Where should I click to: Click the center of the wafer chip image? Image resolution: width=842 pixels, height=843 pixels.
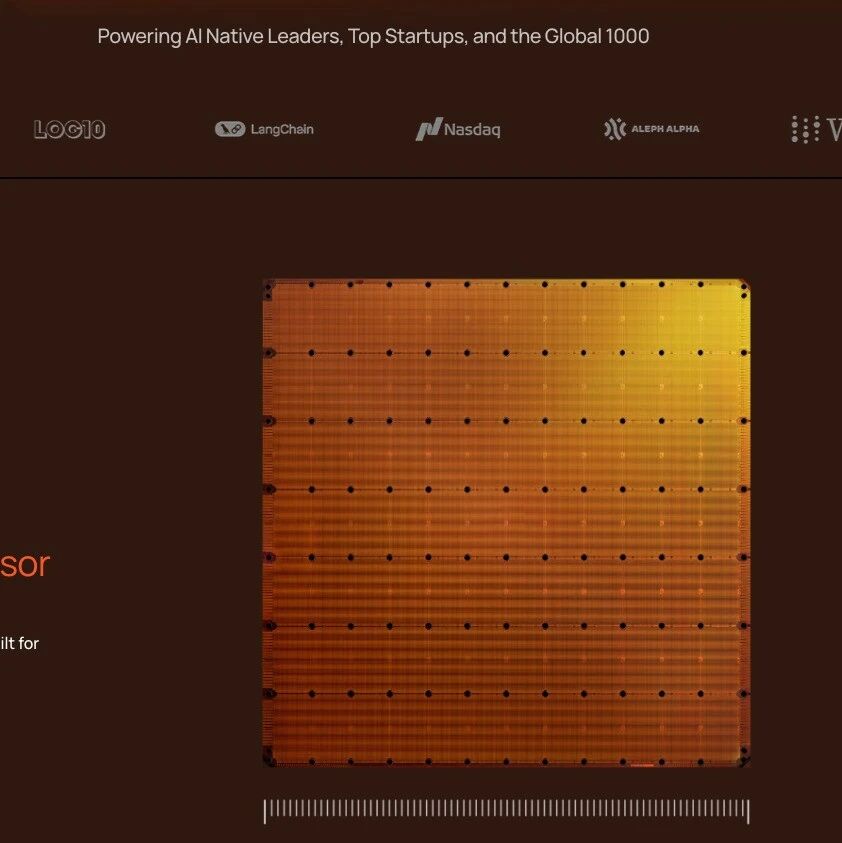506,523
